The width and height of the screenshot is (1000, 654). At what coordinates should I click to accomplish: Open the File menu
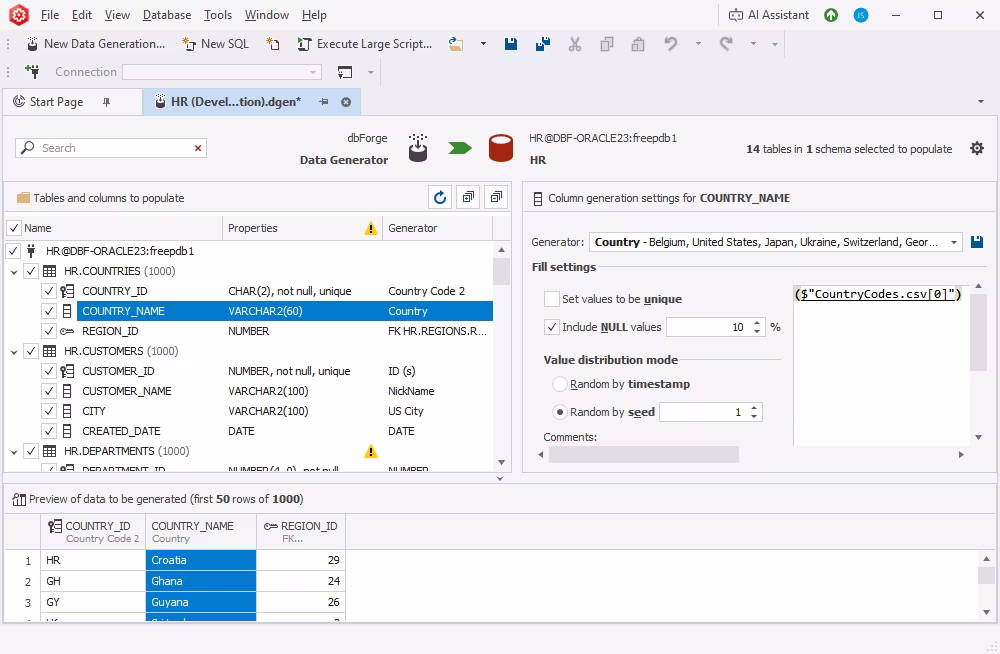point(50,15)
